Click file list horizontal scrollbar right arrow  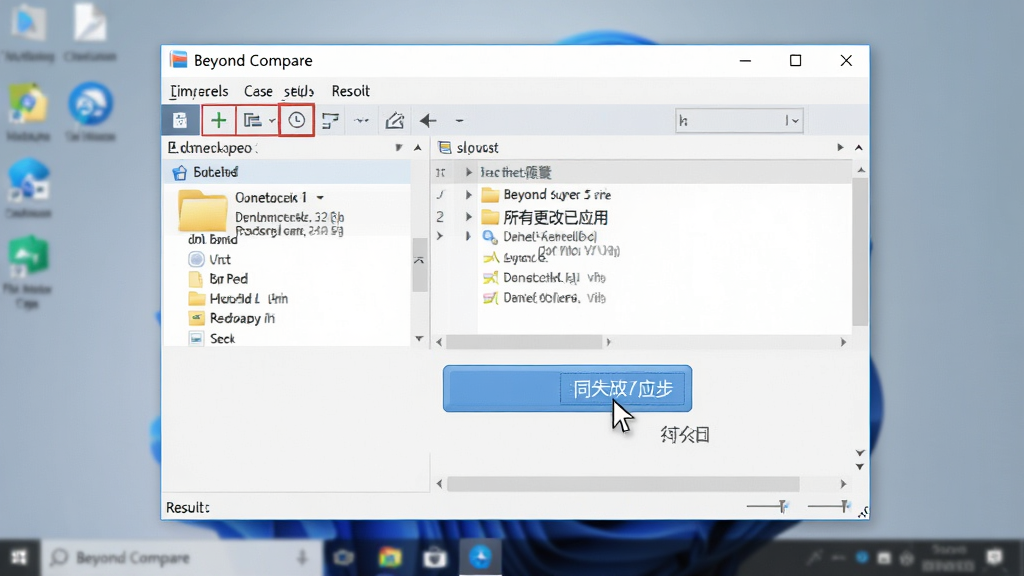[x=843, y=342]
